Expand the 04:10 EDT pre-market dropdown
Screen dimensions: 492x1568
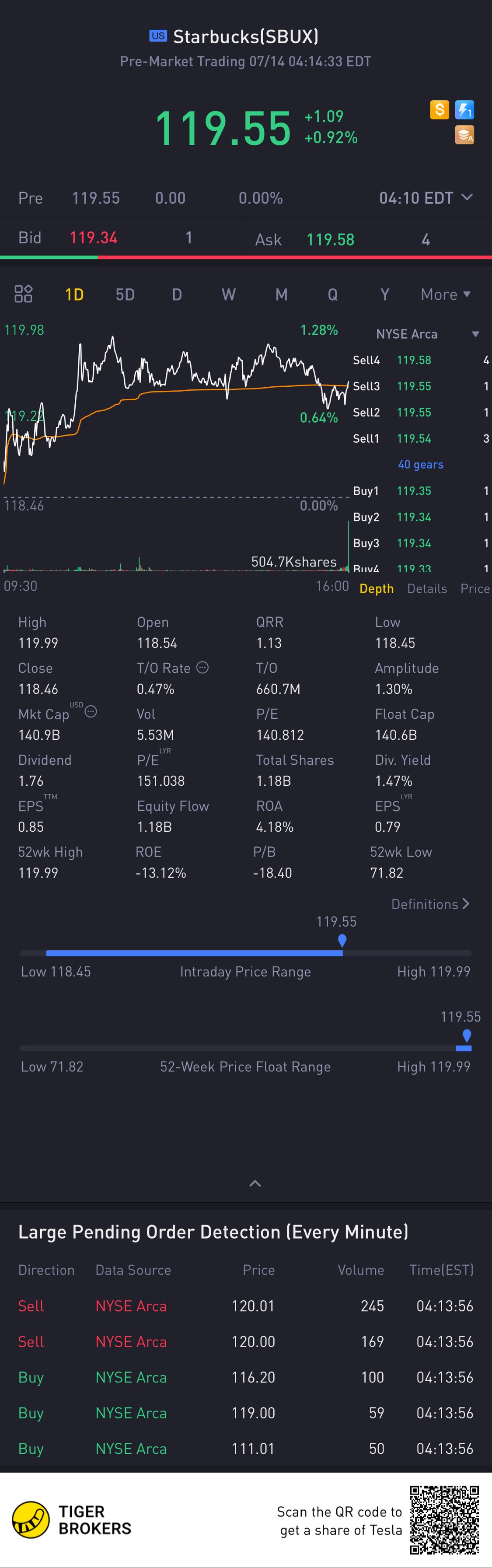pyautogui.click(x=426, y=198)
